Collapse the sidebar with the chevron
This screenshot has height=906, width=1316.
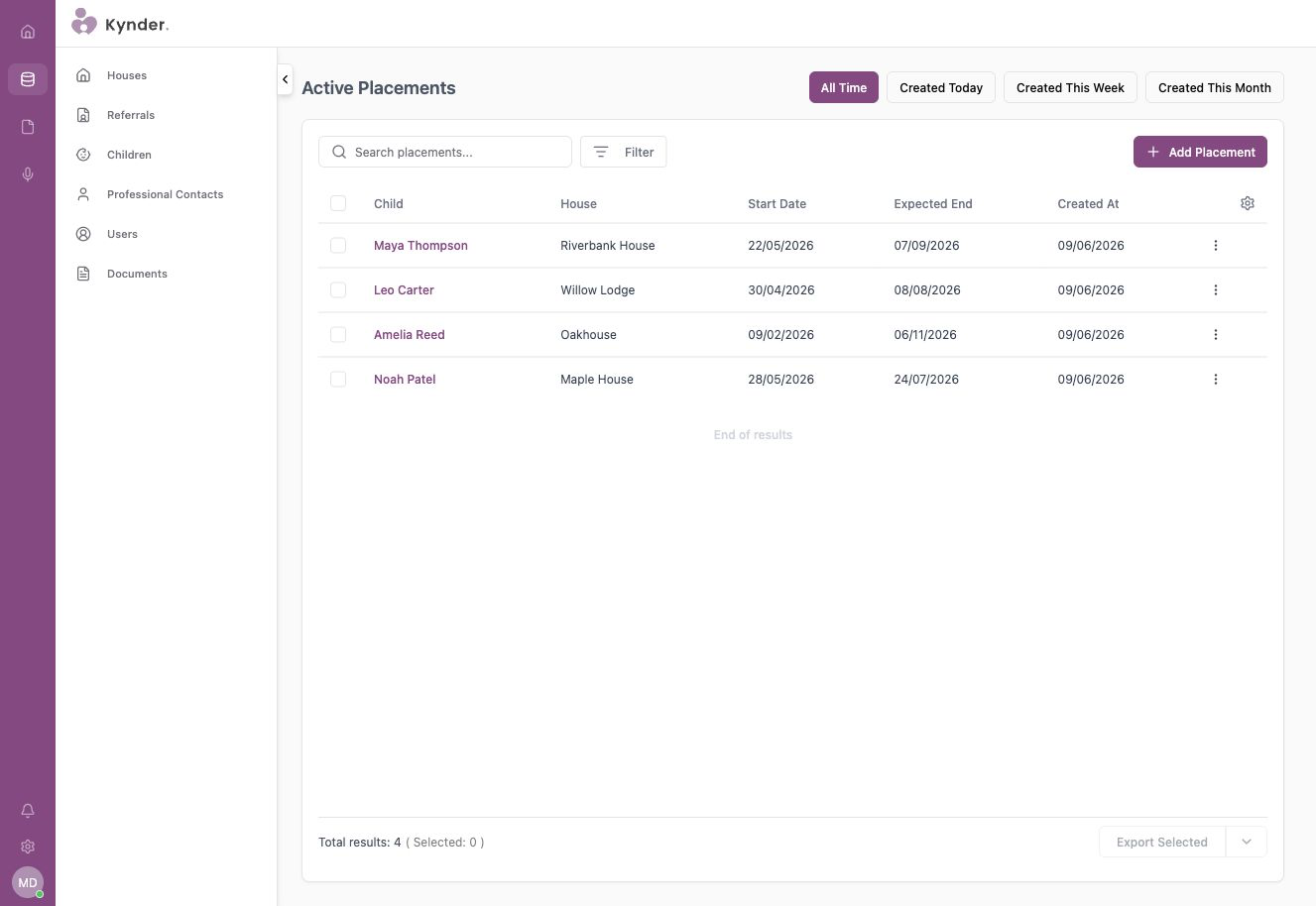(285, 79)
